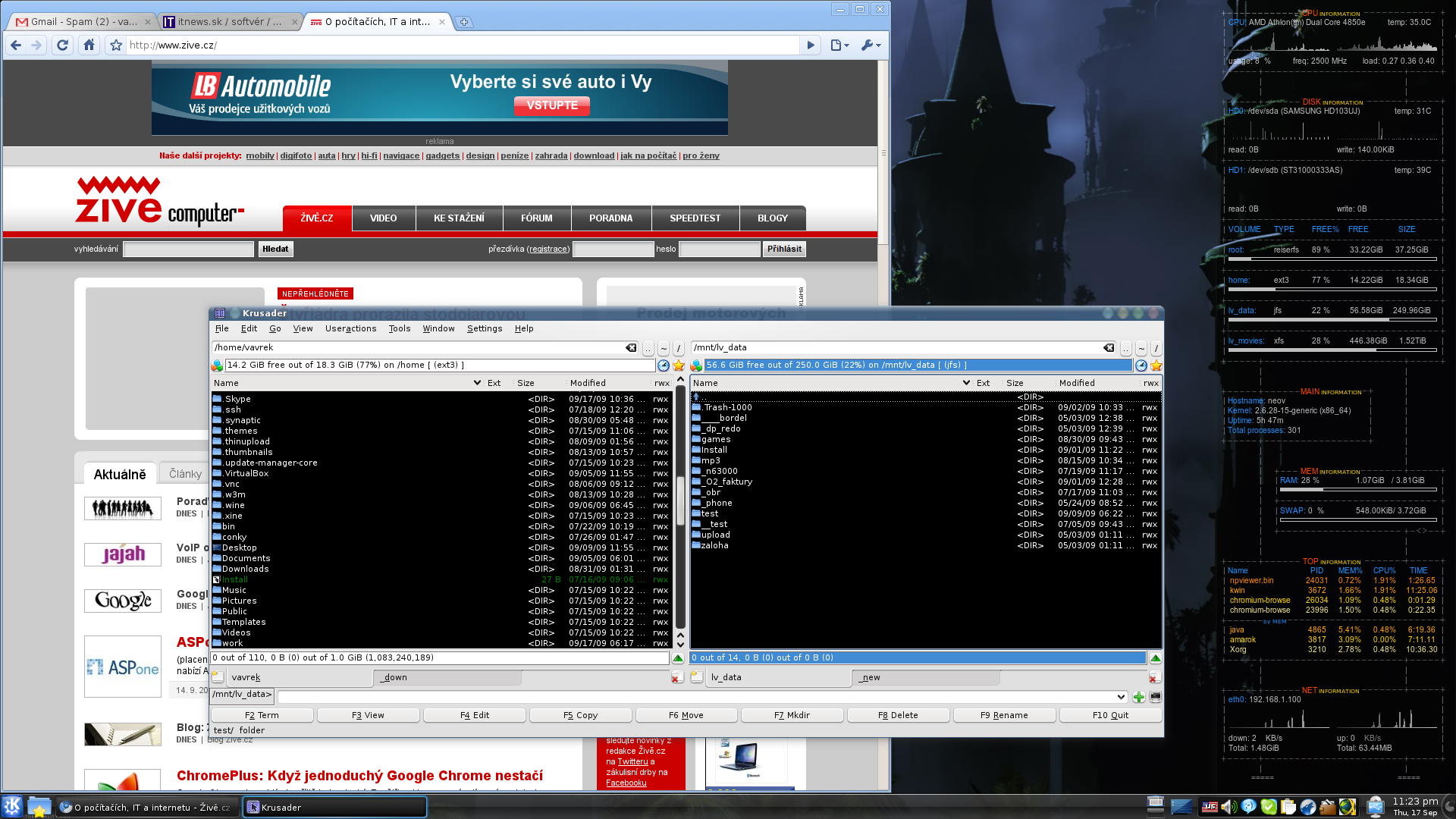Open clipboard (Klipper) tray icon

pos(1288,807)
